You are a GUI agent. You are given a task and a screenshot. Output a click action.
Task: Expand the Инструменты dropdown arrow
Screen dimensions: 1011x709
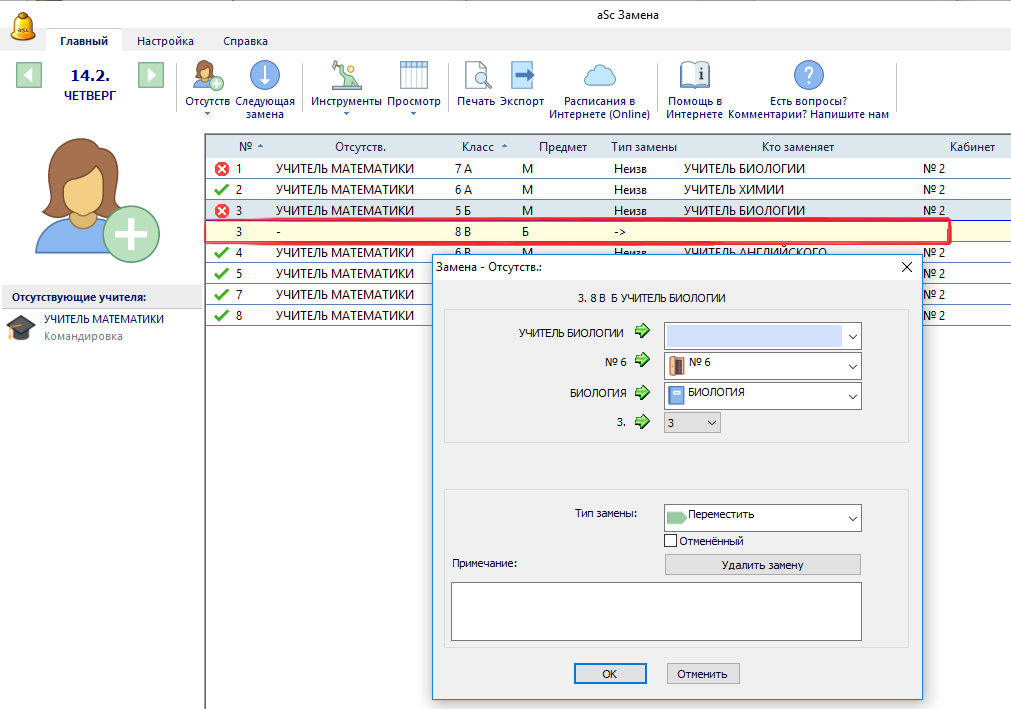(346, 113)
